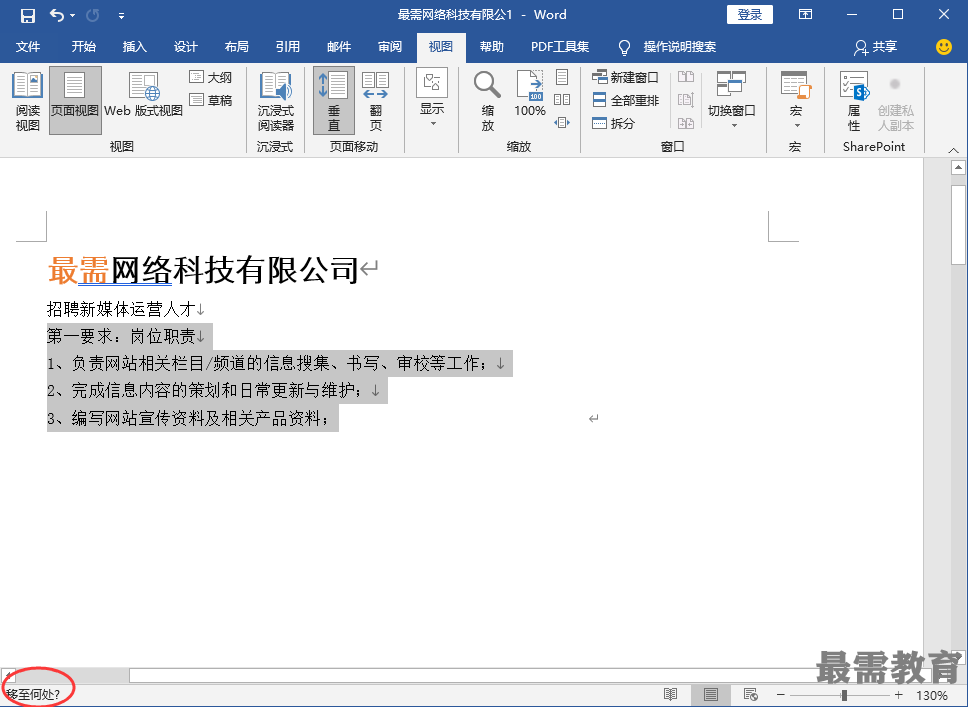Viewport: 968px width, 707px height.
Task: Click the reset window position icon
Action: pos(686,123)
